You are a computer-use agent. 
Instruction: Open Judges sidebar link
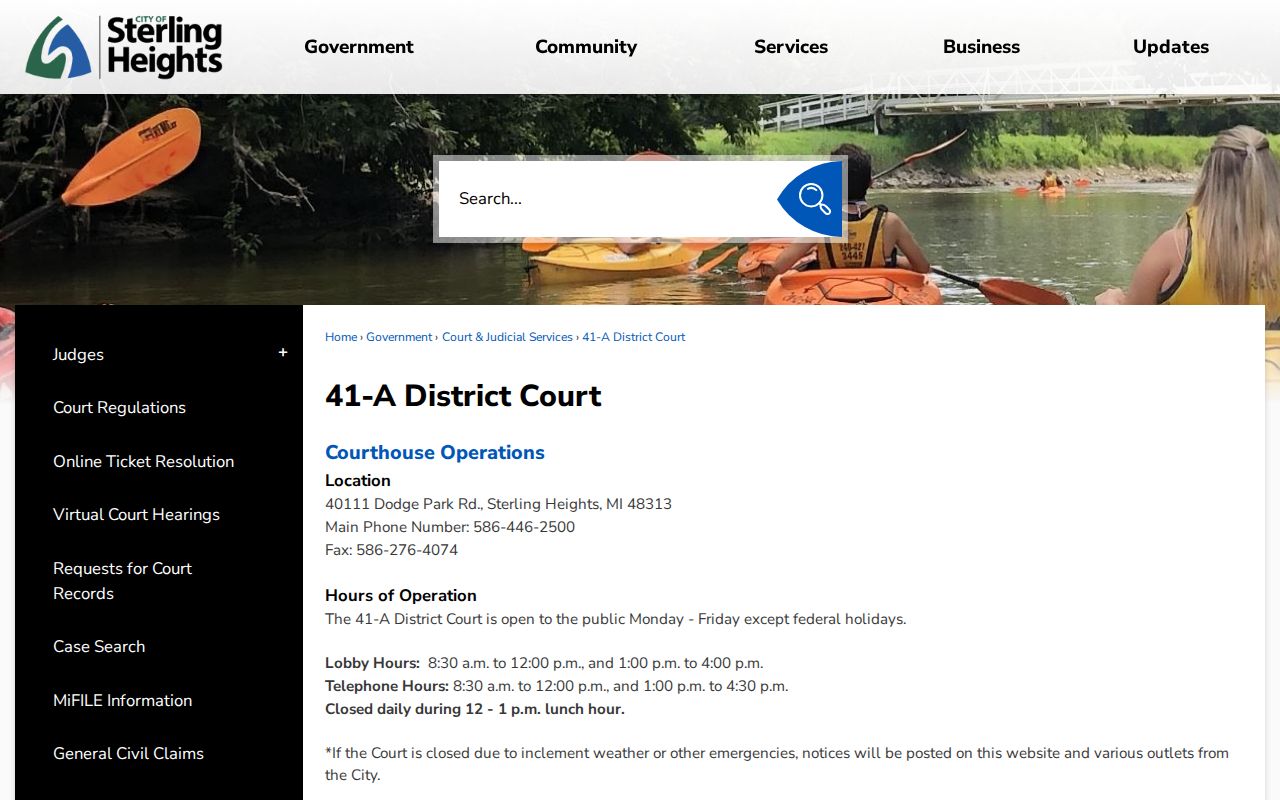(78, 354)
